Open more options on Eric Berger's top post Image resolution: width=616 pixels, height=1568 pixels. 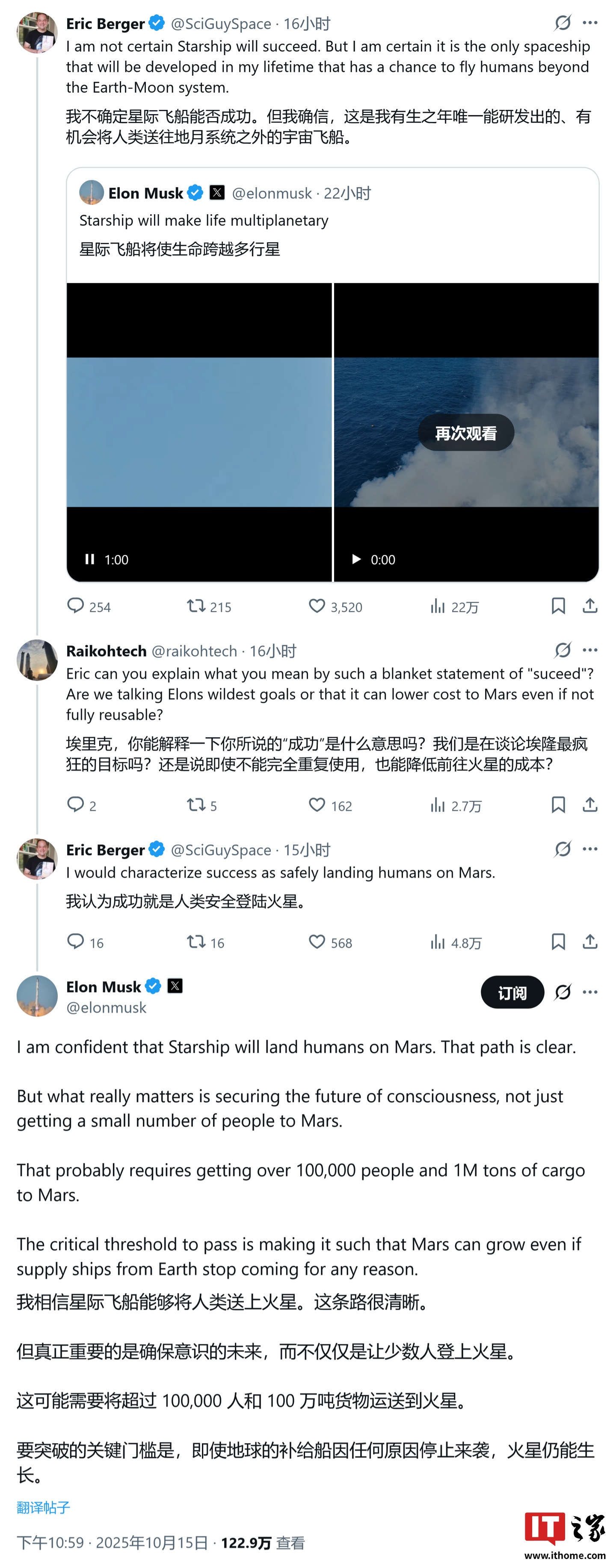click(x=589, y=23)
